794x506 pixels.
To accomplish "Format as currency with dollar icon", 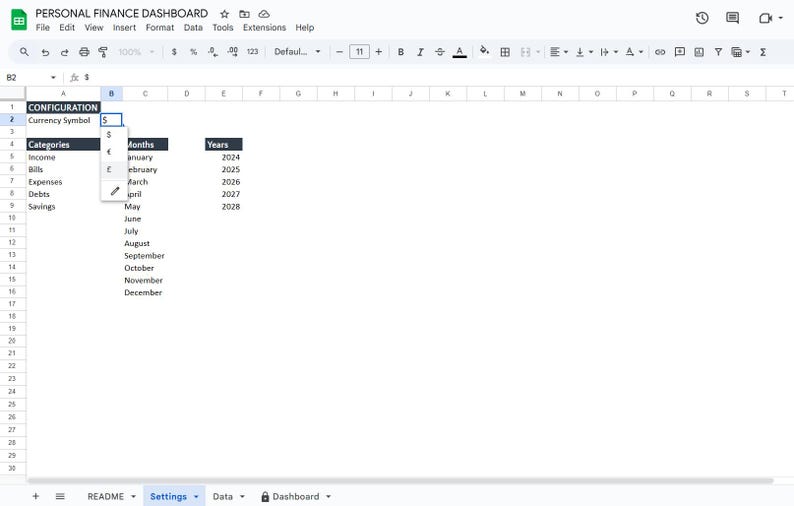I will (x=174, y=52).
